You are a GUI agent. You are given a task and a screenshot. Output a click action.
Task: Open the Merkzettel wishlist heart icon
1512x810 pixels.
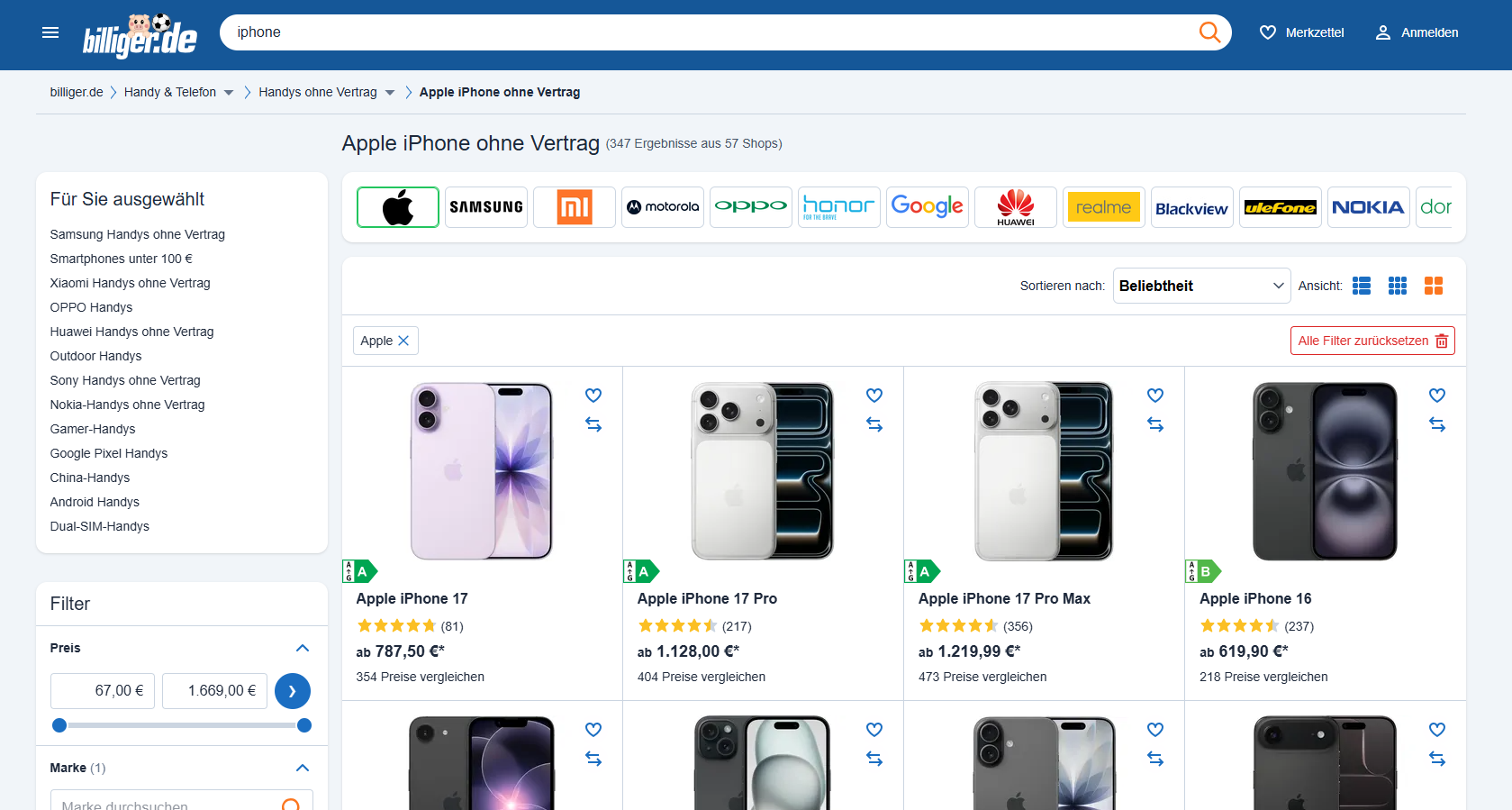point(1268,32)
